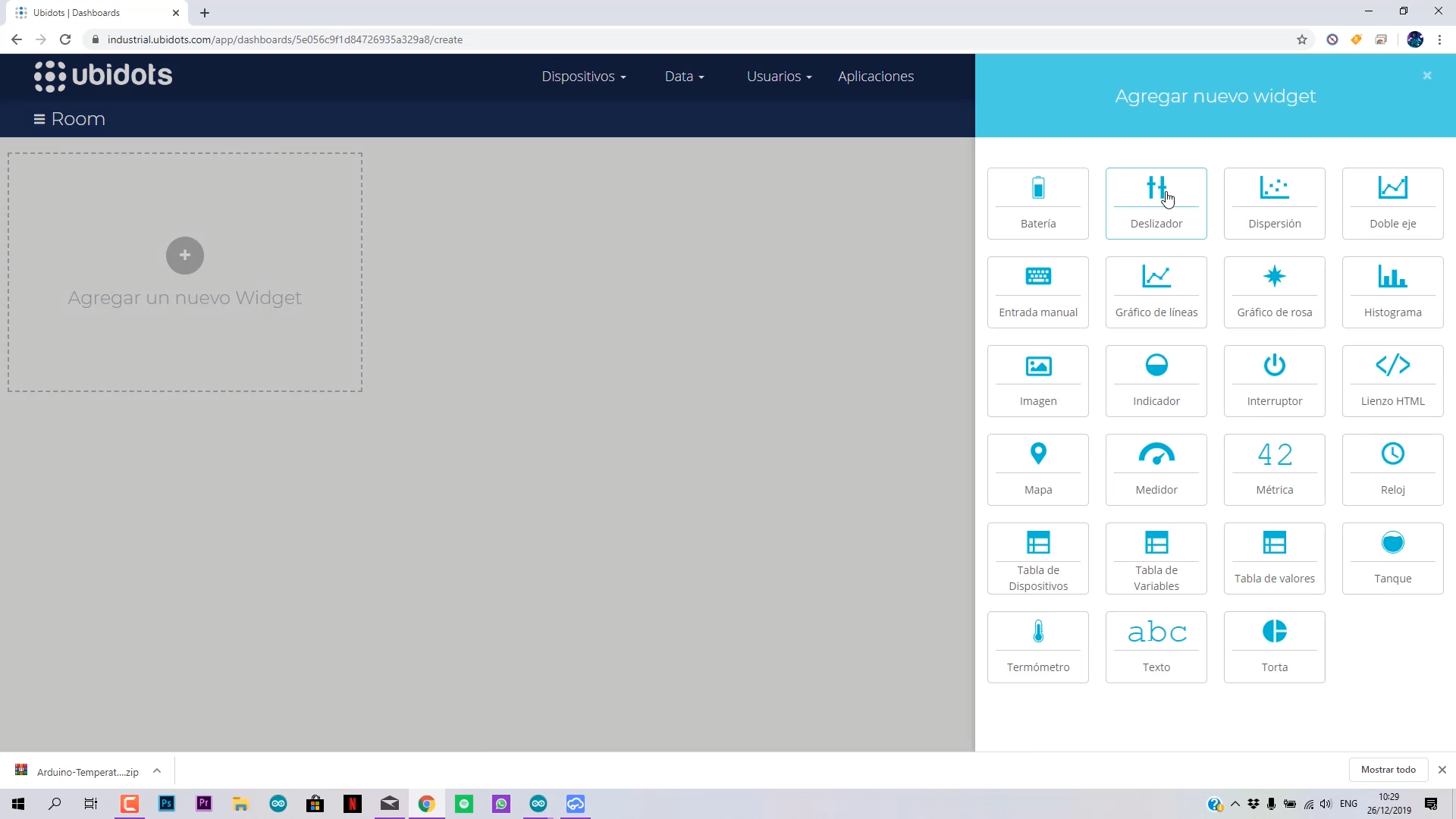Click Mostrar todo downloads button
The height and width of the screenshot is (819, 1456).
coord(1388,770)
